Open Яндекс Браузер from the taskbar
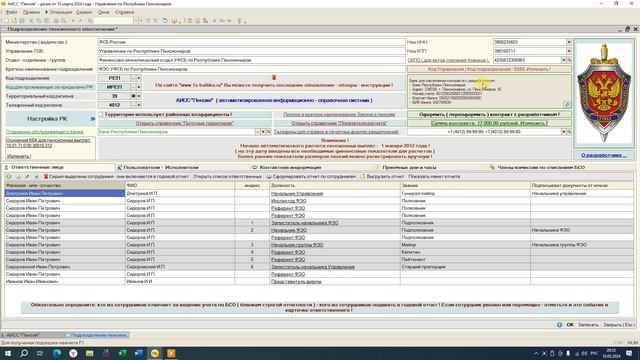The width and height of the screenshot is (640, 360). click(x=73, y=353)
